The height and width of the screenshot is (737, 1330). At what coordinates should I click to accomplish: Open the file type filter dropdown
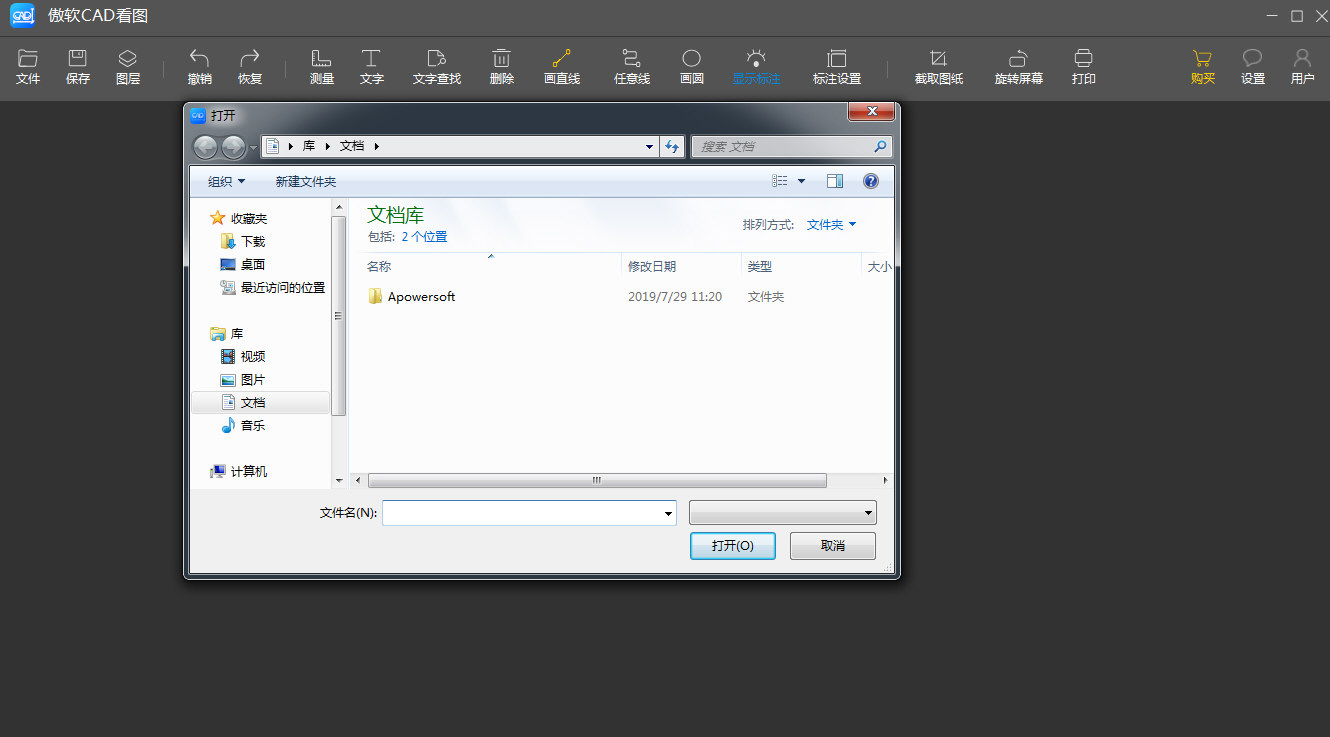coord(783,513)
